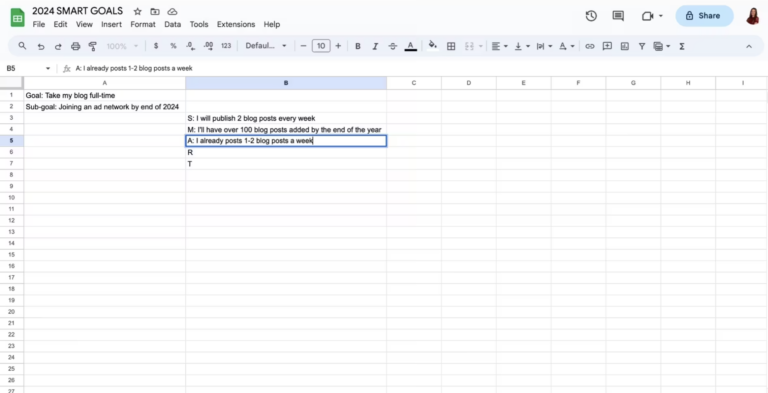Screen dimensions: 768x393
Task: Click the font size field
Action: 321,46
